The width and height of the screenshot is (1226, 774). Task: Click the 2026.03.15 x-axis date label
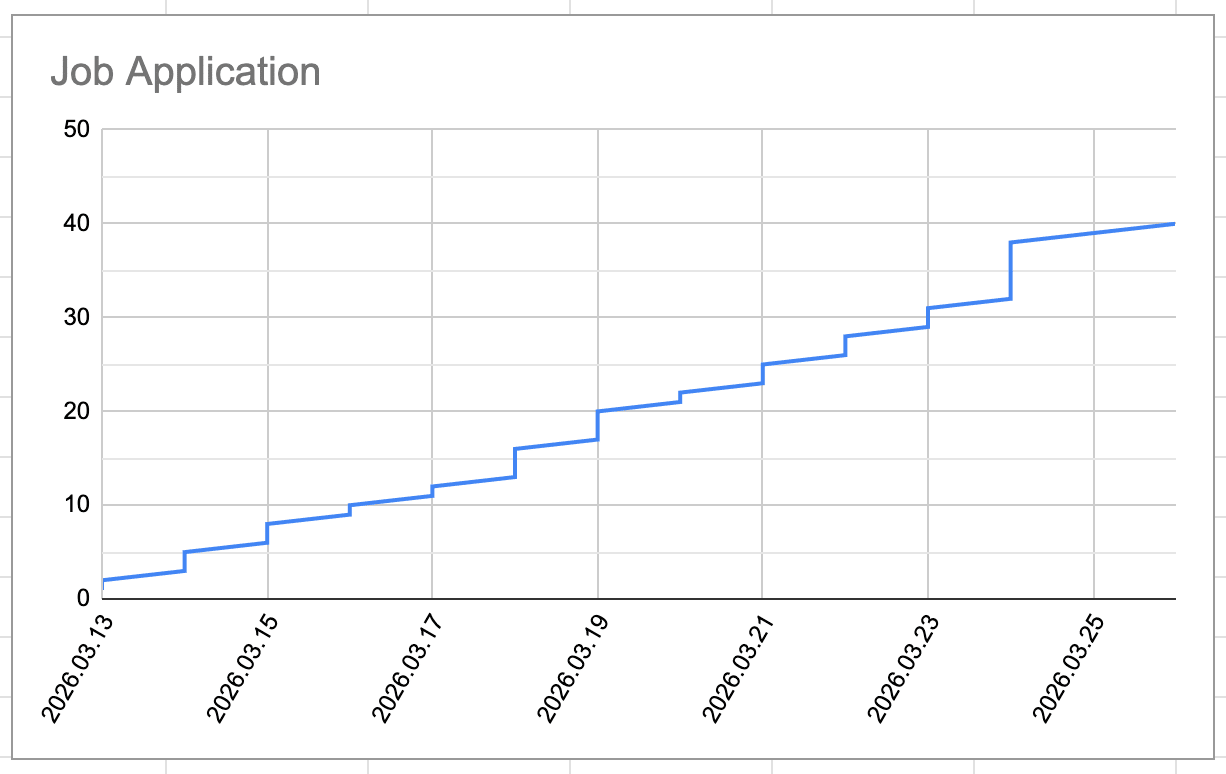click(243, 668)
